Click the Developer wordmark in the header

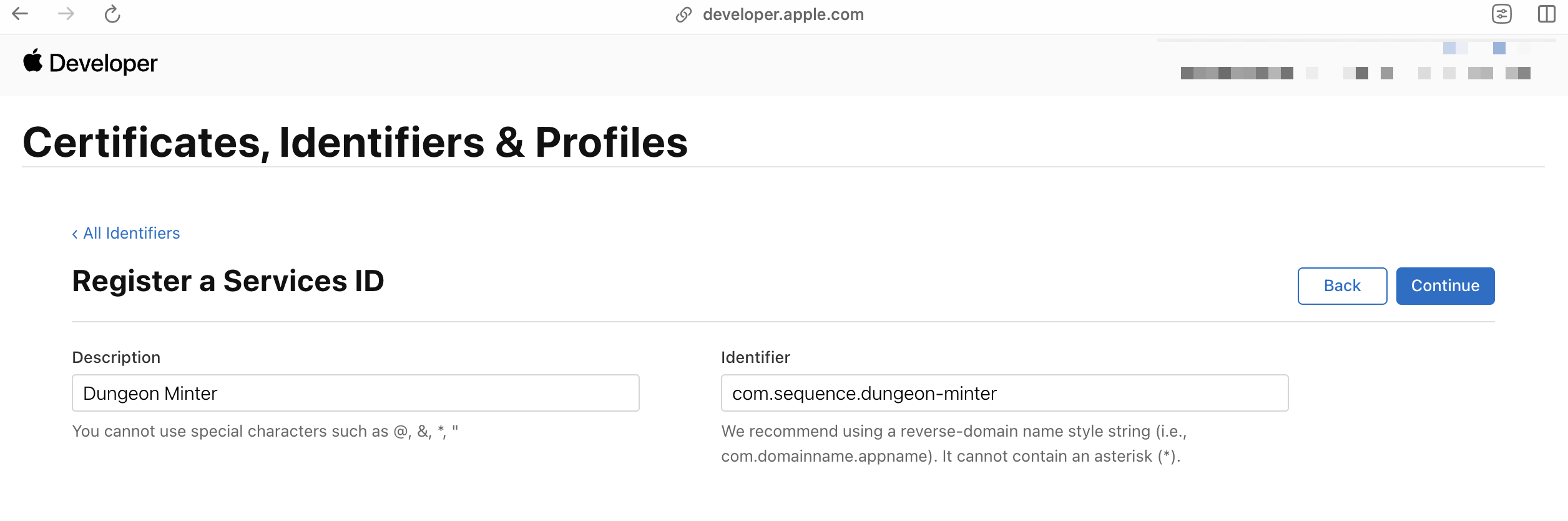103,64
